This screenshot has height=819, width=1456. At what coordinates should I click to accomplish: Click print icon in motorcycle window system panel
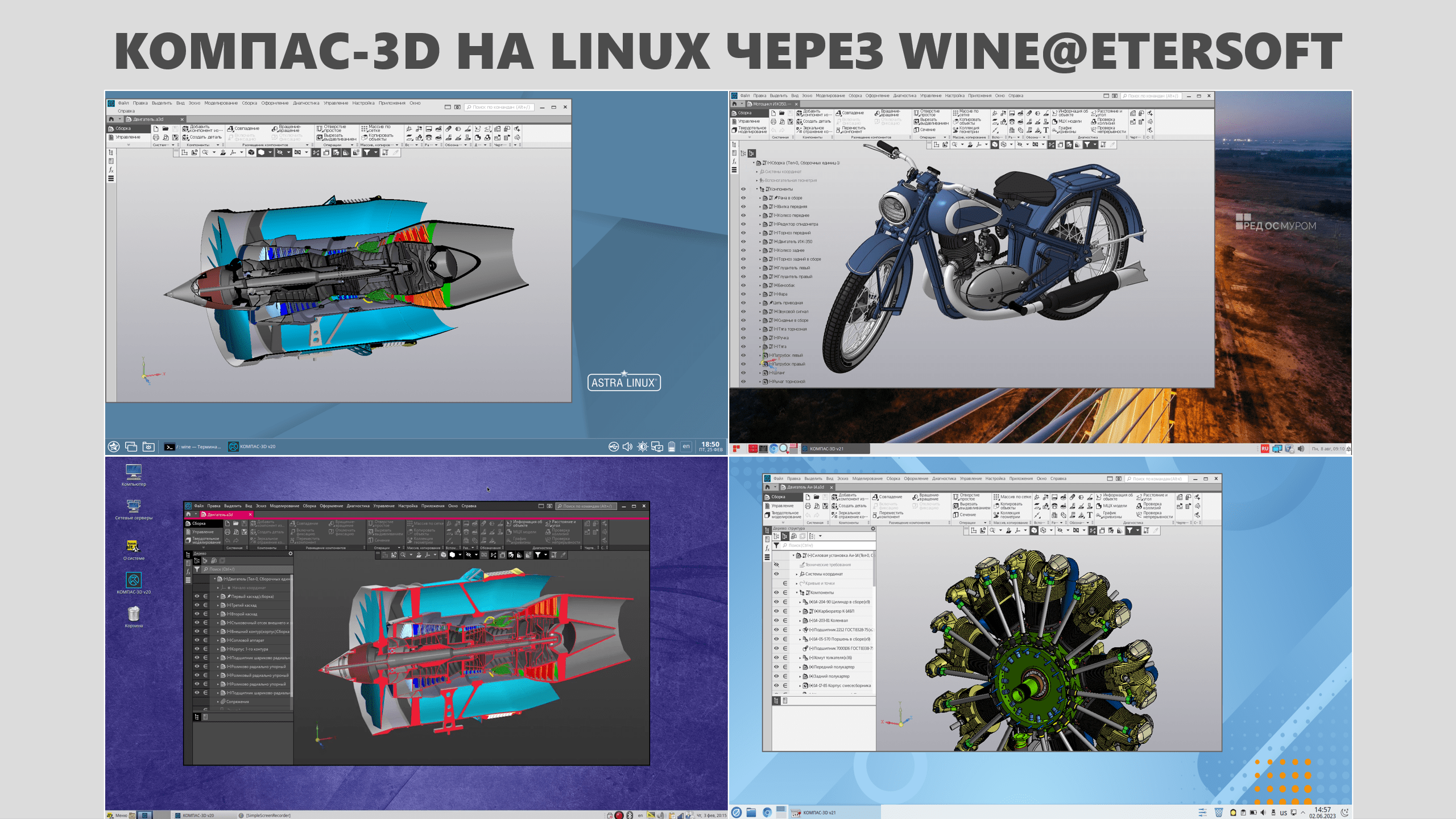pos(773,122)
